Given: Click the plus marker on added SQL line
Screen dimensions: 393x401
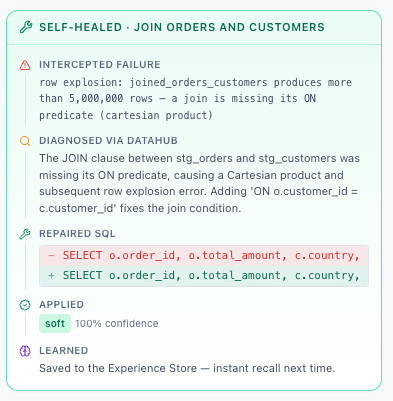Looking at the screenshot, I should click(x=51, y=276).
